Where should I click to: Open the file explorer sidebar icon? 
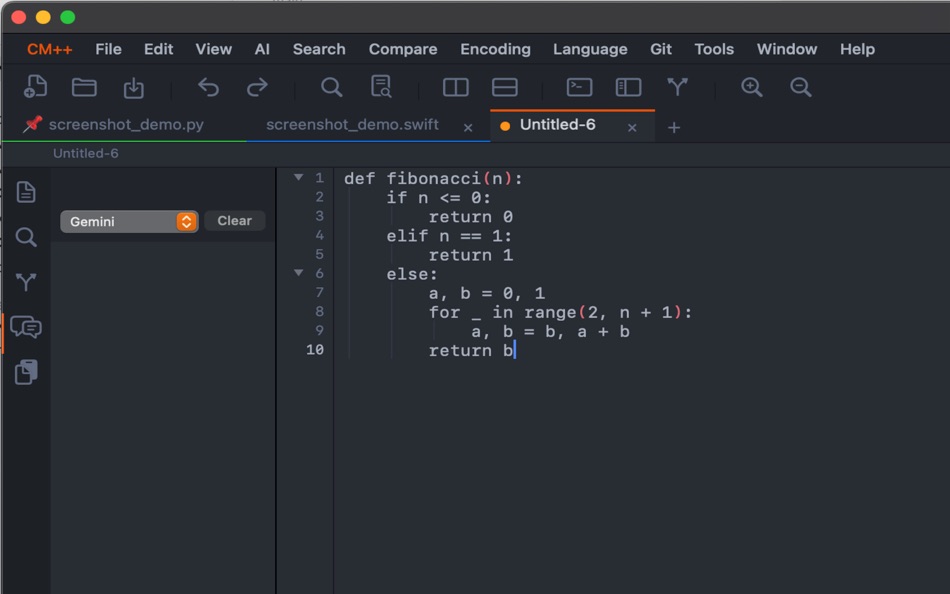tap(26, 191)
